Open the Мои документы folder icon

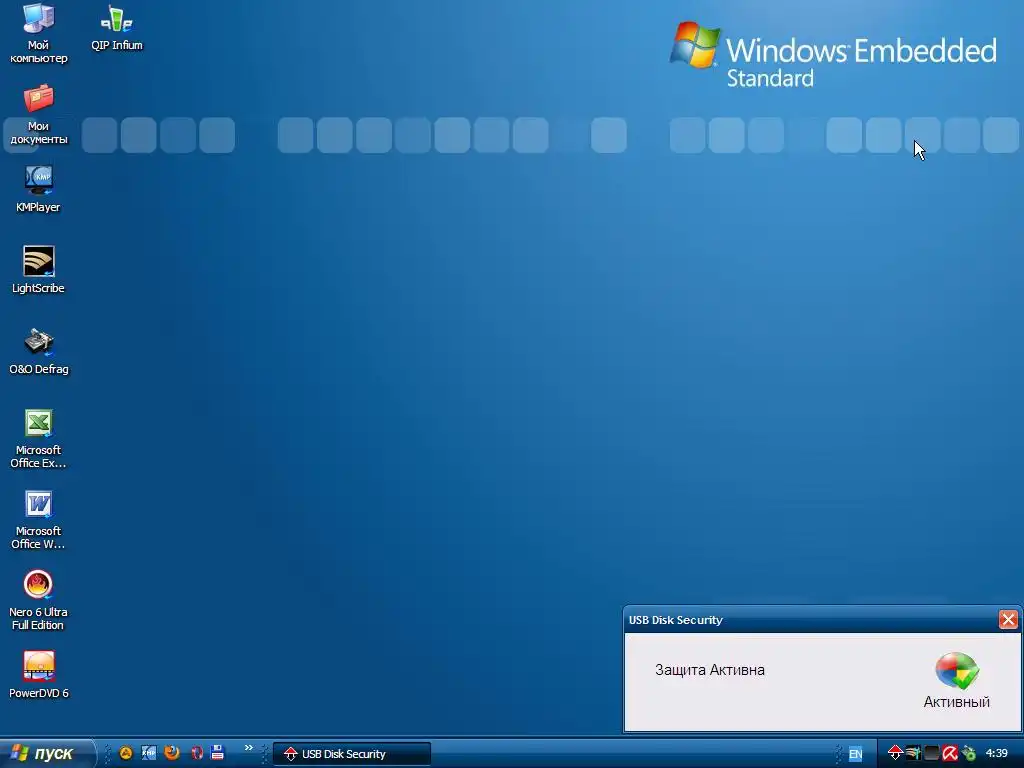point(39,114)
